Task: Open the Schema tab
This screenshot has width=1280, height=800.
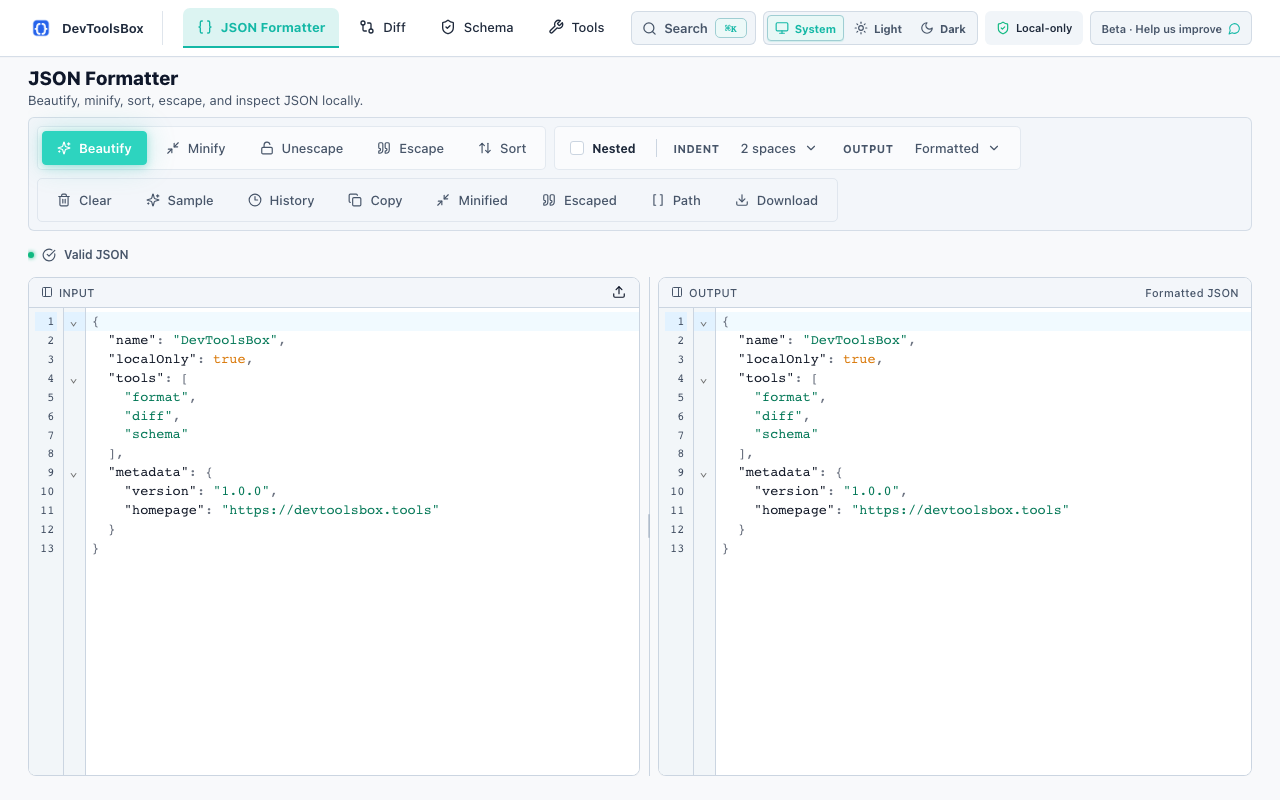Action: (x=477, y=28)
